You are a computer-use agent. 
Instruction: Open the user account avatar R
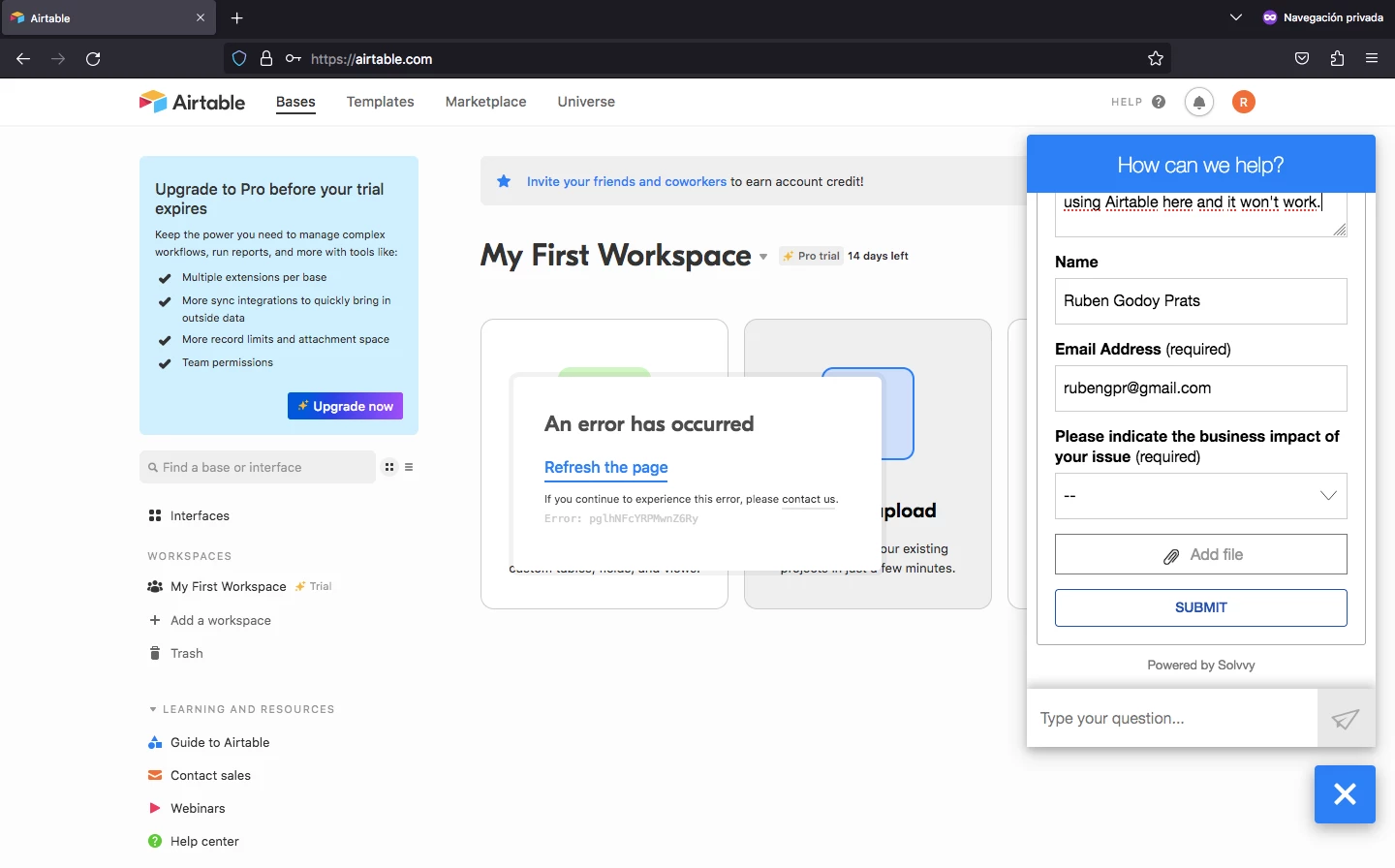click(1244, 102)
